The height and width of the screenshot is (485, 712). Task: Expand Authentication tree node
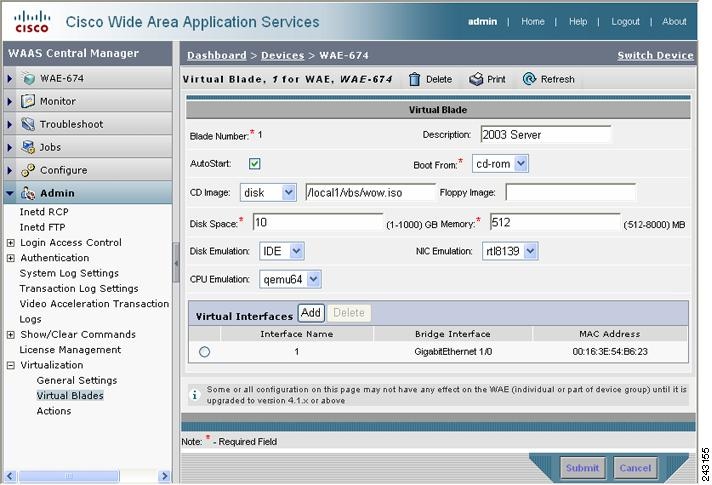point(10,258)
